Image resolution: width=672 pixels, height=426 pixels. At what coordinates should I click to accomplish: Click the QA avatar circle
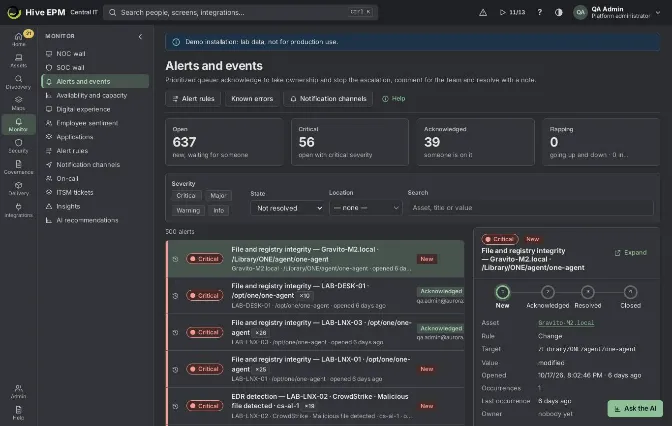coord(580,12)
